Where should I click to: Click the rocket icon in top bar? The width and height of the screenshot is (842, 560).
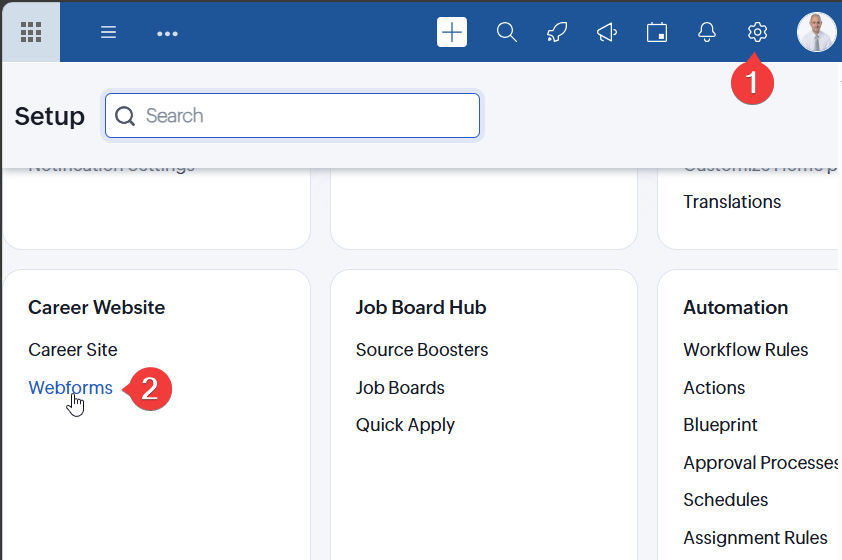[557, 32]
